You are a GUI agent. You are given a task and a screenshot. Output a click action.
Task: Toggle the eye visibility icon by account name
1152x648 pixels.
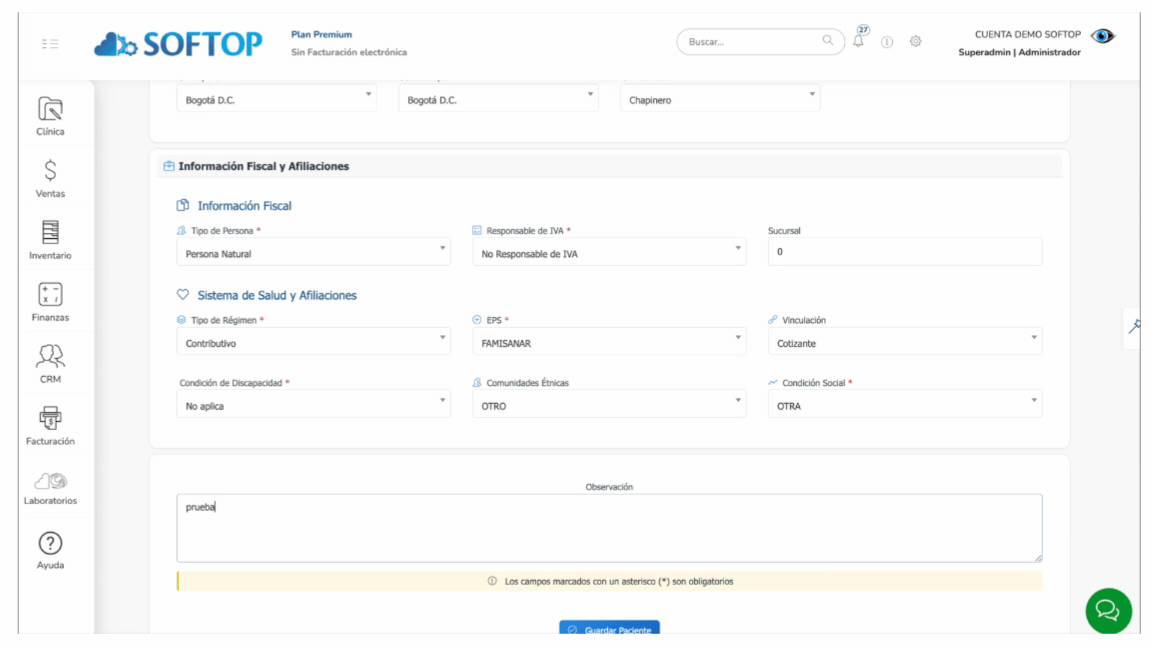coord(1102,36)
